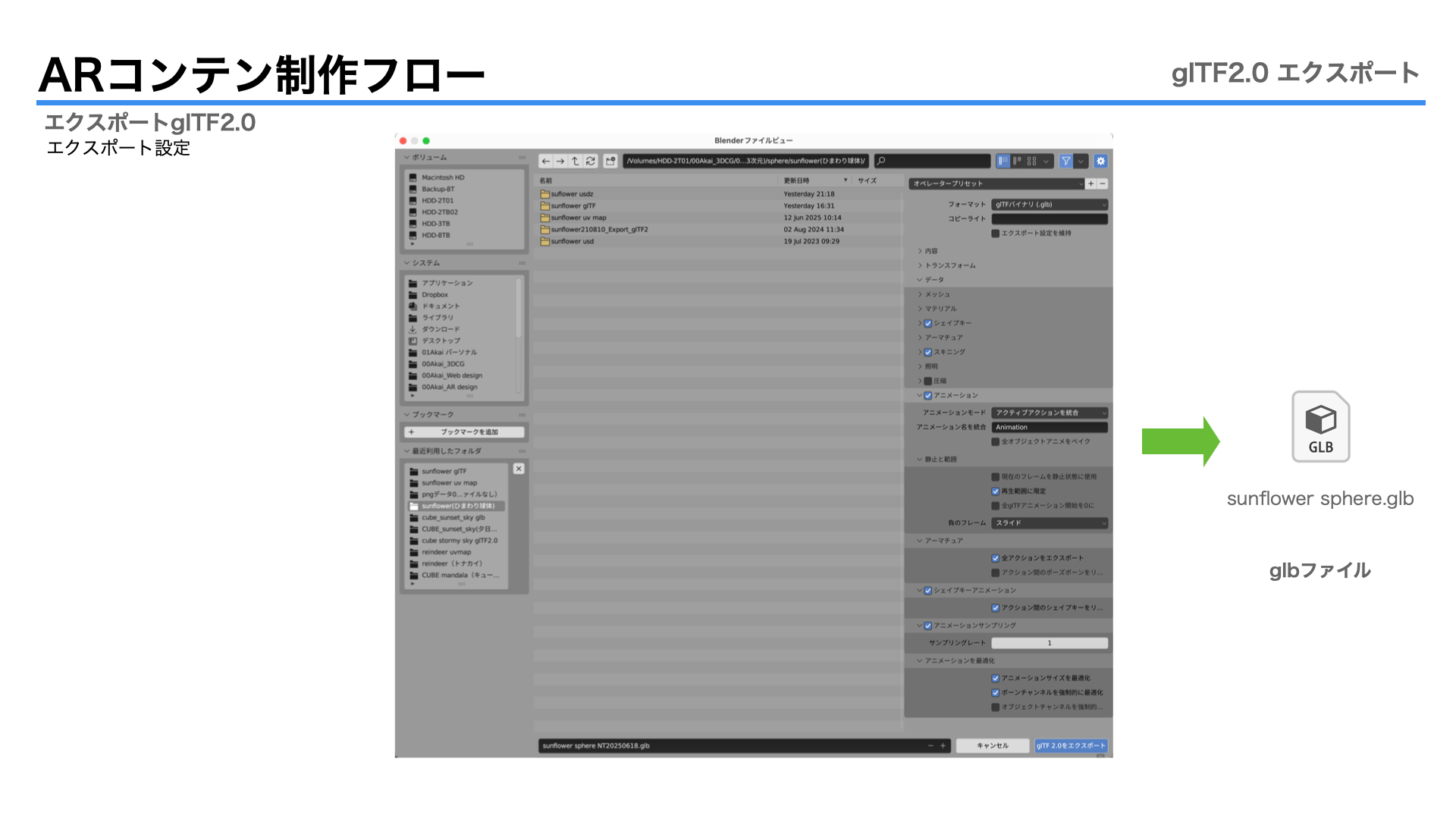This screenshot has width=1456, height=819.
Task: Uncheck 再生範囲に限定 checkbox
Action: [x=996, y=491]
